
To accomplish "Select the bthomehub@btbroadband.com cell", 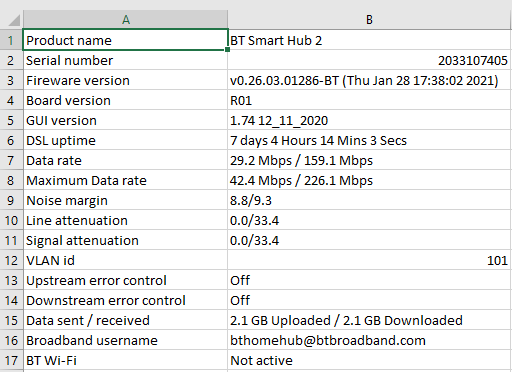I will pos(370,340).
